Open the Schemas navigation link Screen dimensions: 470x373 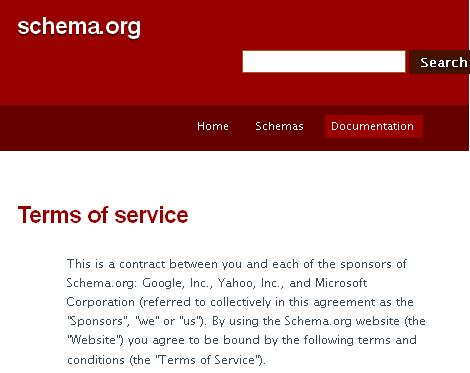tap(279, 126)
